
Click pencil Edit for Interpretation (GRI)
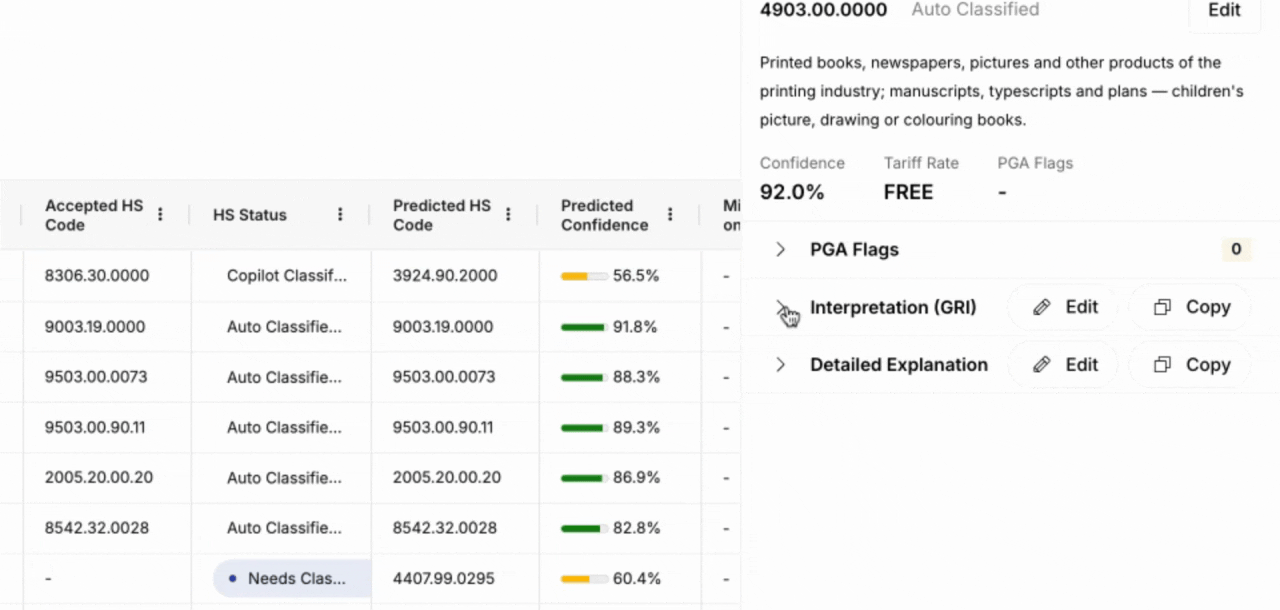pos(1064,307)
